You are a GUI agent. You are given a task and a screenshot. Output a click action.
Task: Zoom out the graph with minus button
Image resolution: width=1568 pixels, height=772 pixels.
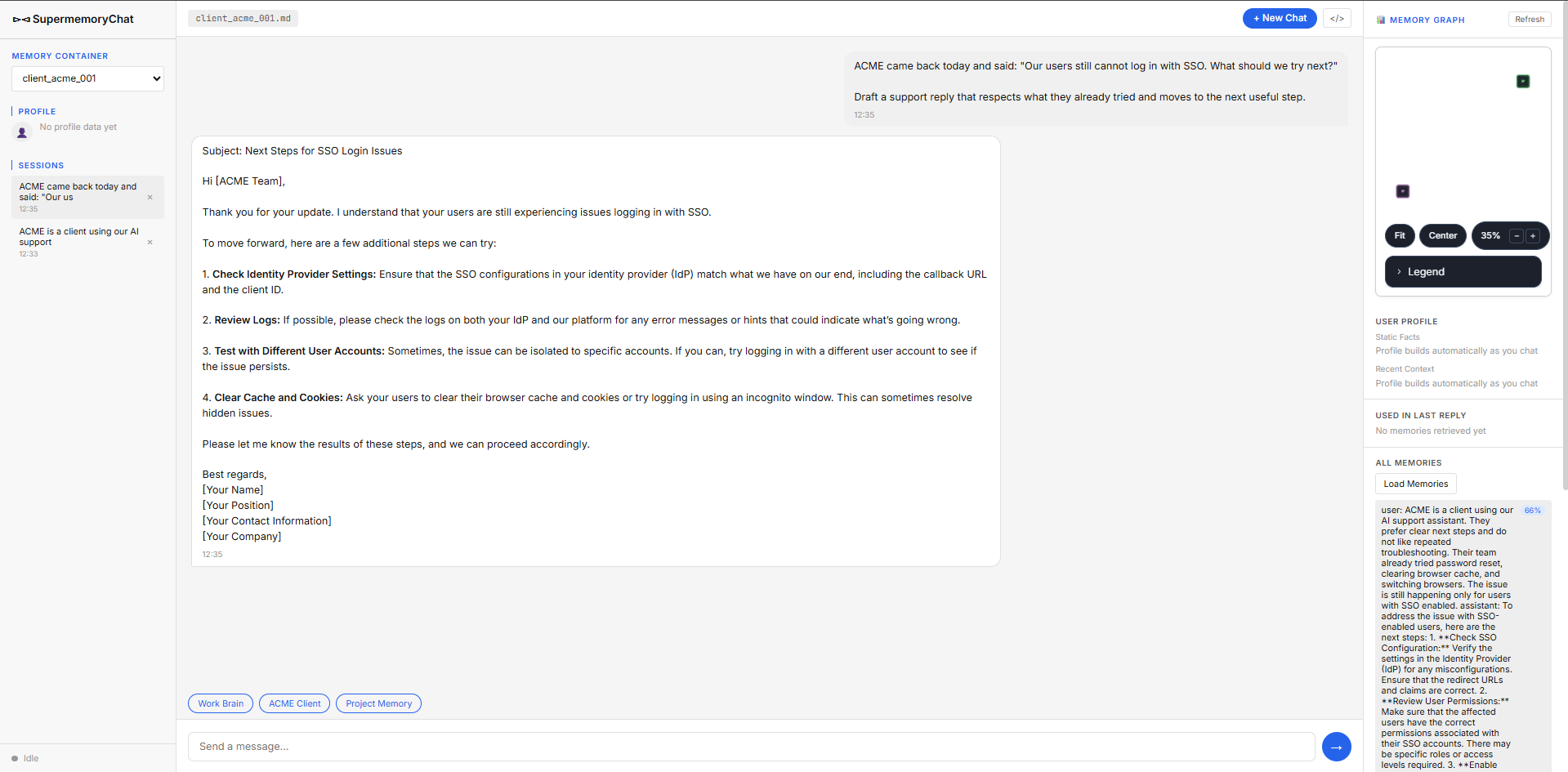1517,236
